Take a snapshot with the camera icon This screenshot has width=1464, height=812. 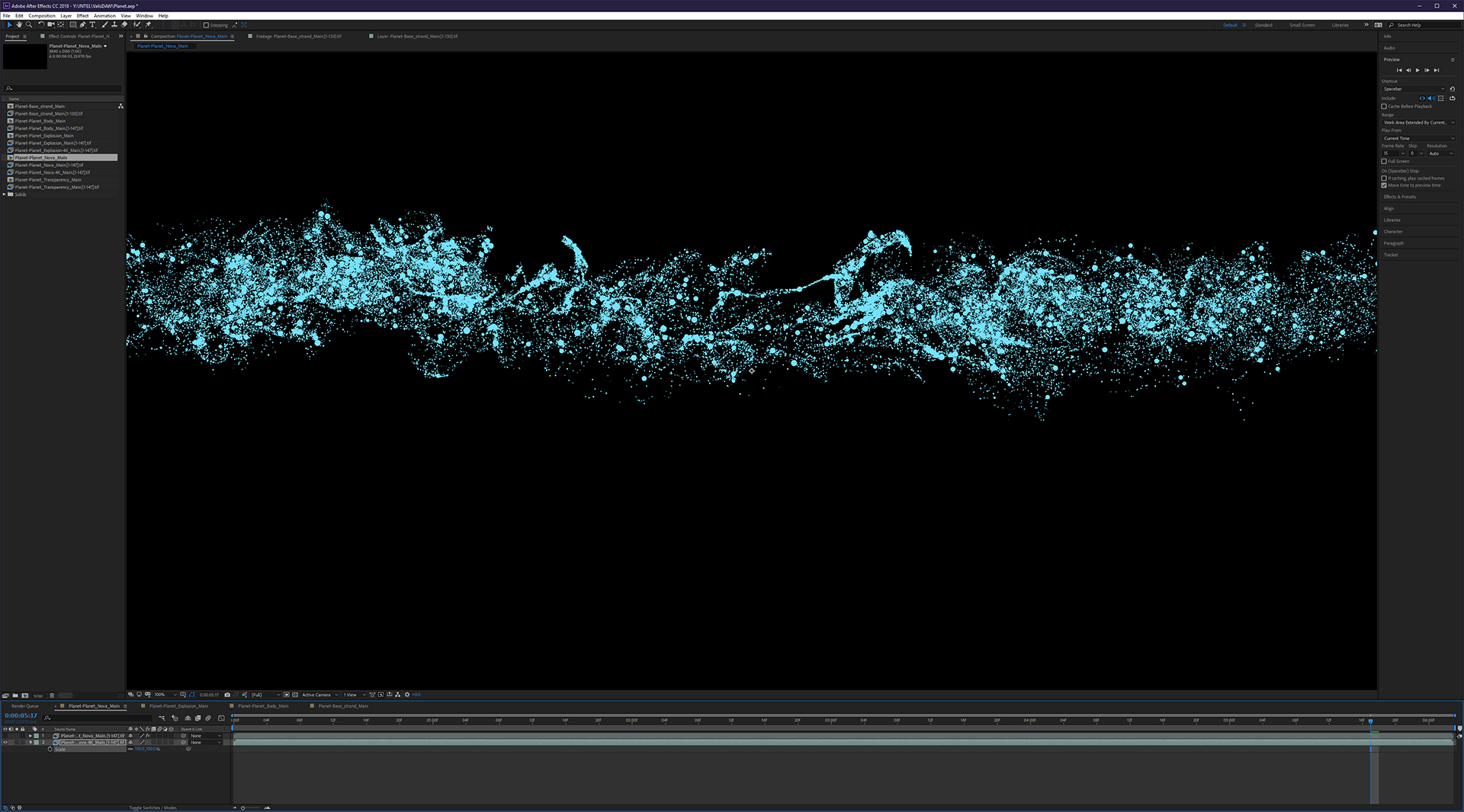click(227, 695)
